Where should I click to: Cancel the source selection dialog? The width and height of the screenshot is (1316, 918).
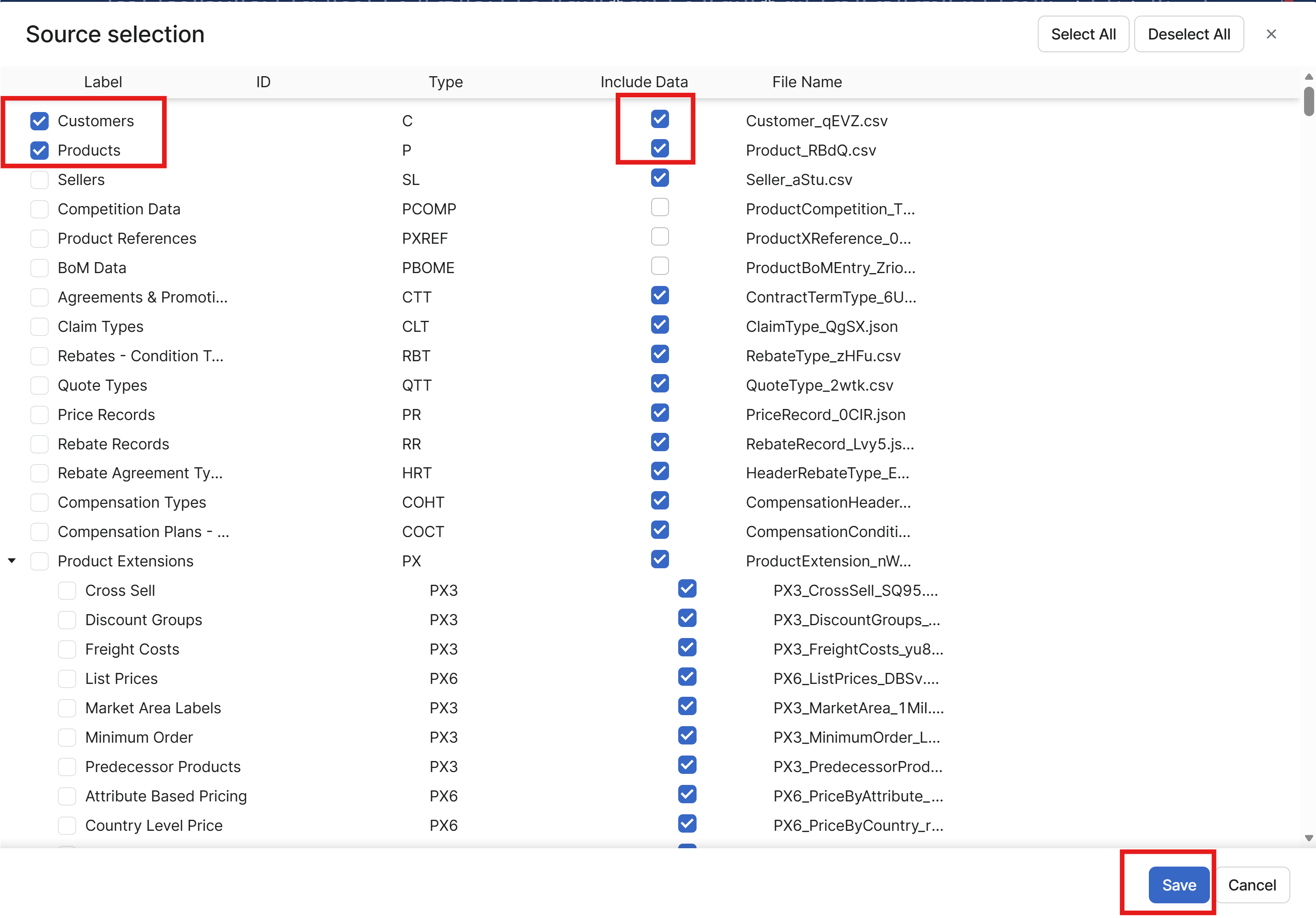pyautogui.click(x=1252, y=885)
